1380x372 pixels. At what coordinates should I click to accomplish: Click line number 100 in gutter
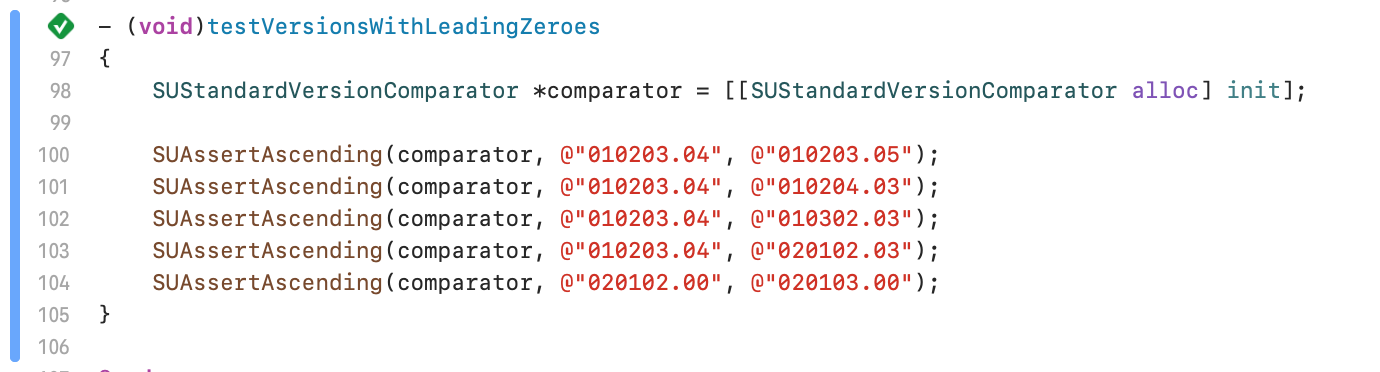(x=56, y=154)
